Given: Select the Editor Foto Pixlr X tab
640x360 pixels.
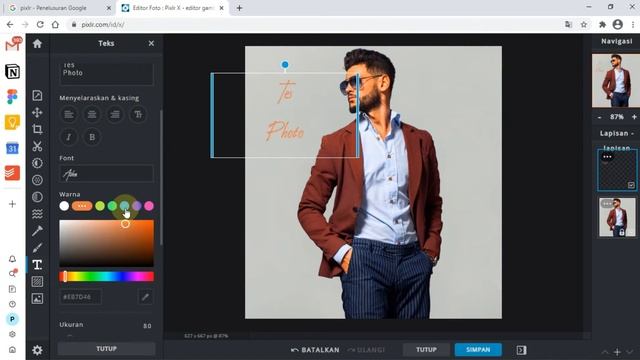Looking at the screenshot, I should coord(173,8).
